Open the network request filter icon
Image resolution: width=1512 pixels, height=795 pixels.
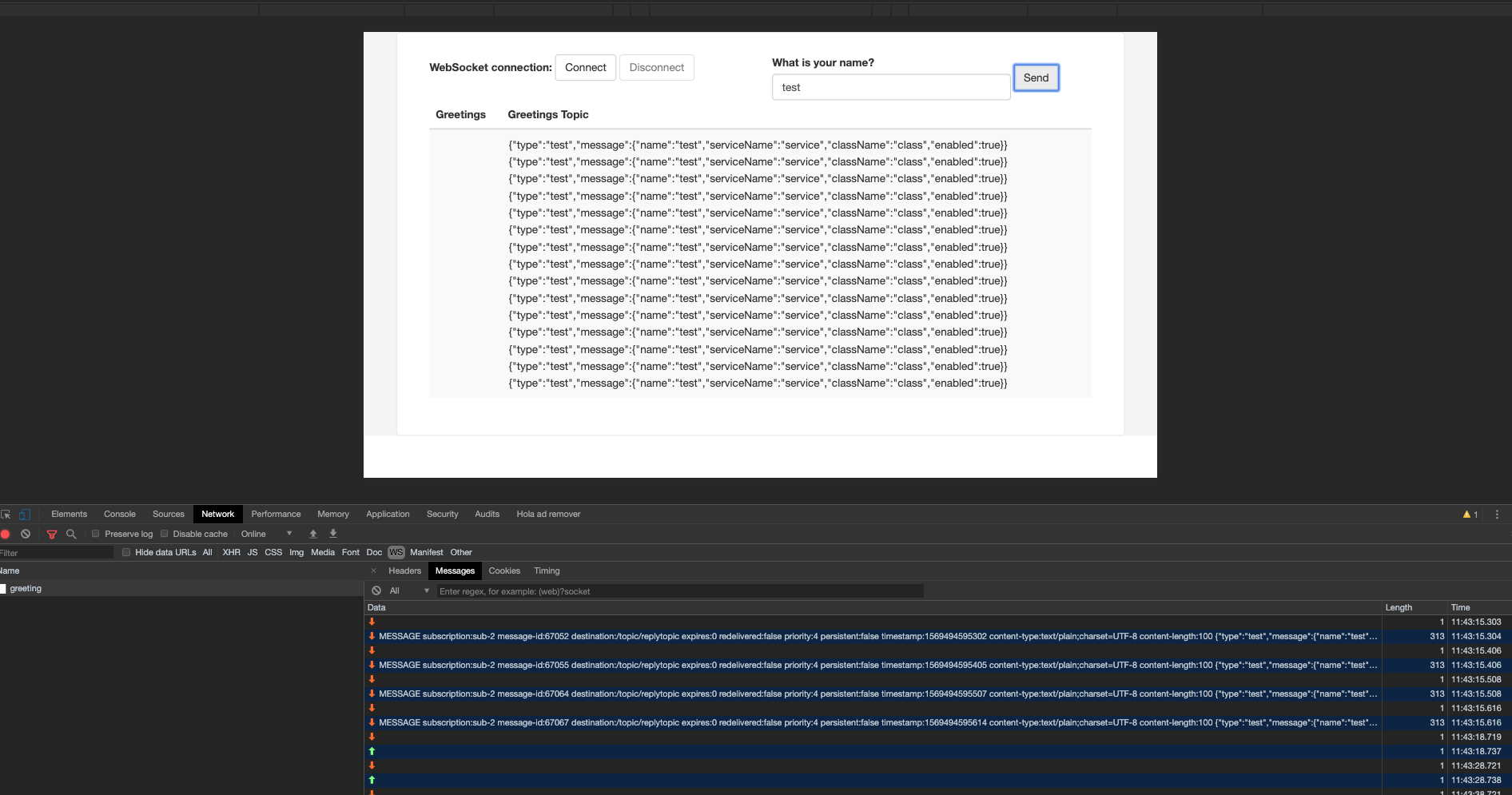pyautogui.click(x=51, y=534)
